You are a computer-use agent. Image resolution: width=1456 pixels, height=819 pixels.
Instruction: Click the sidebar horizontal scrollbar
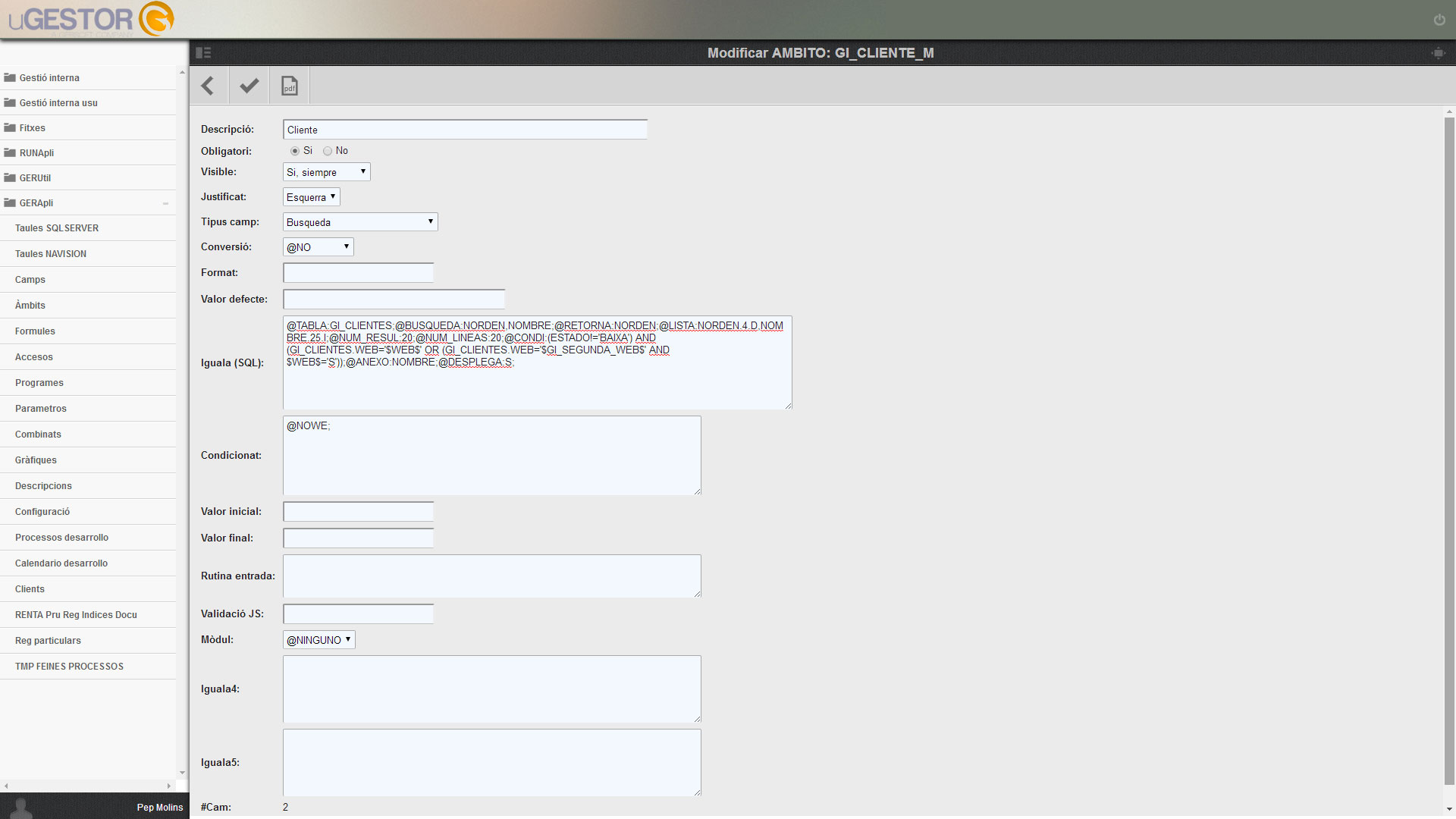coord(88,786)
